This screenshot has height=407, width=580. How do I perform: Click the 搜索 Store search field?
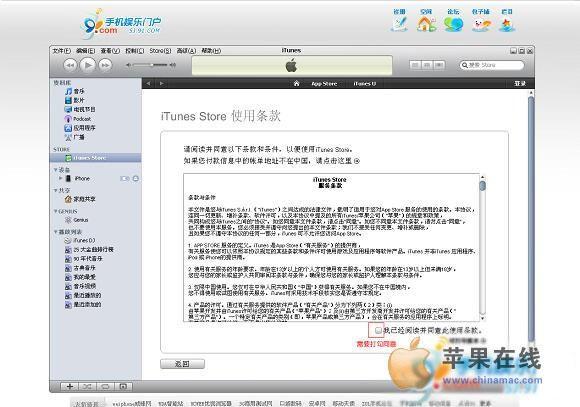tap(492, 65)
